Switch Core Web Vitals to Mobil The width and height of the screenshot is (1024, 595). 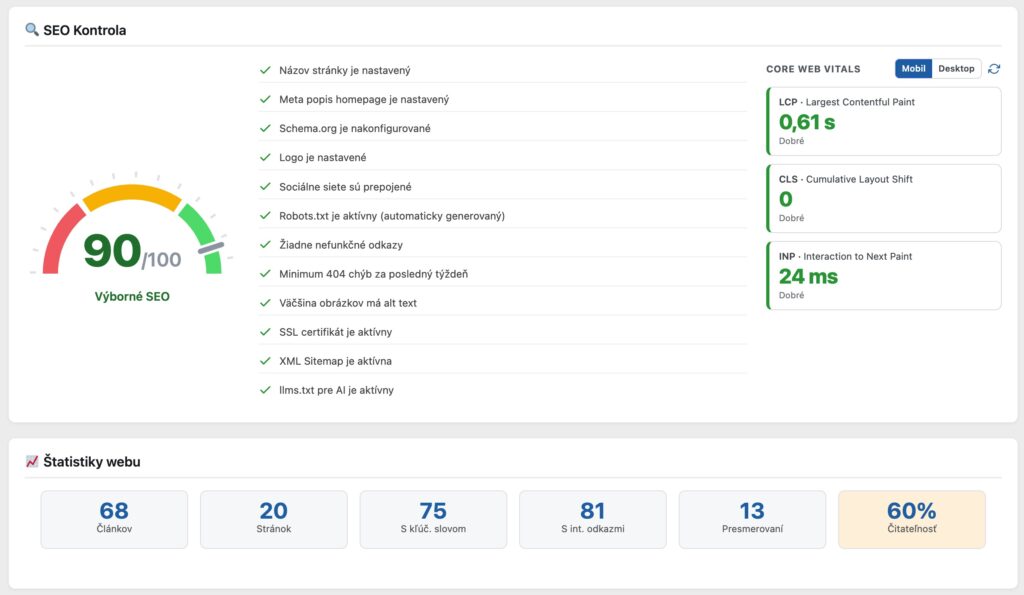point(913,69)
